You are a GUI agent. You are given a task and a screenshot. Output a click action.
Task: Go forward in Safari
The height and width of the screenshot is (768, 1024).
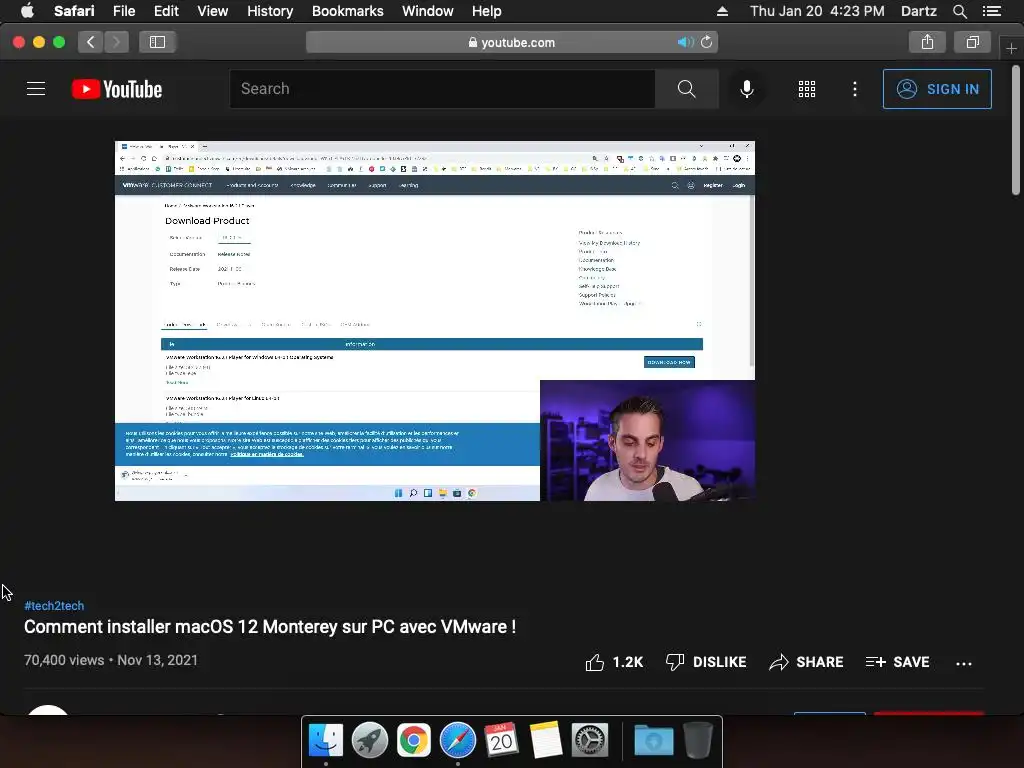point(116,42)
